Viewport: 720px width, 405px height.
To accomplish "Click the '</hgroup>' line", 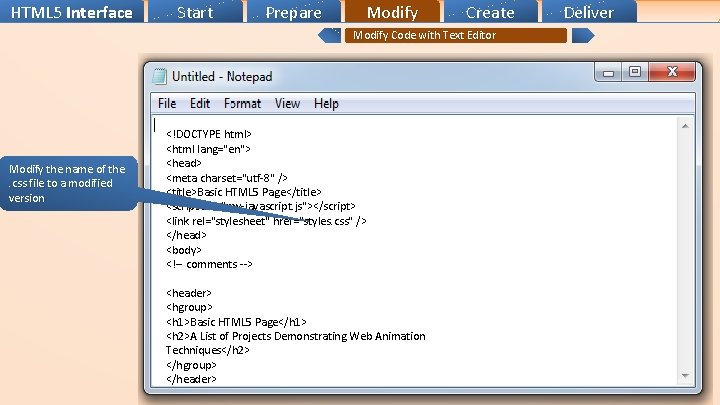I will pyautogui.click(x=191, y=365).
